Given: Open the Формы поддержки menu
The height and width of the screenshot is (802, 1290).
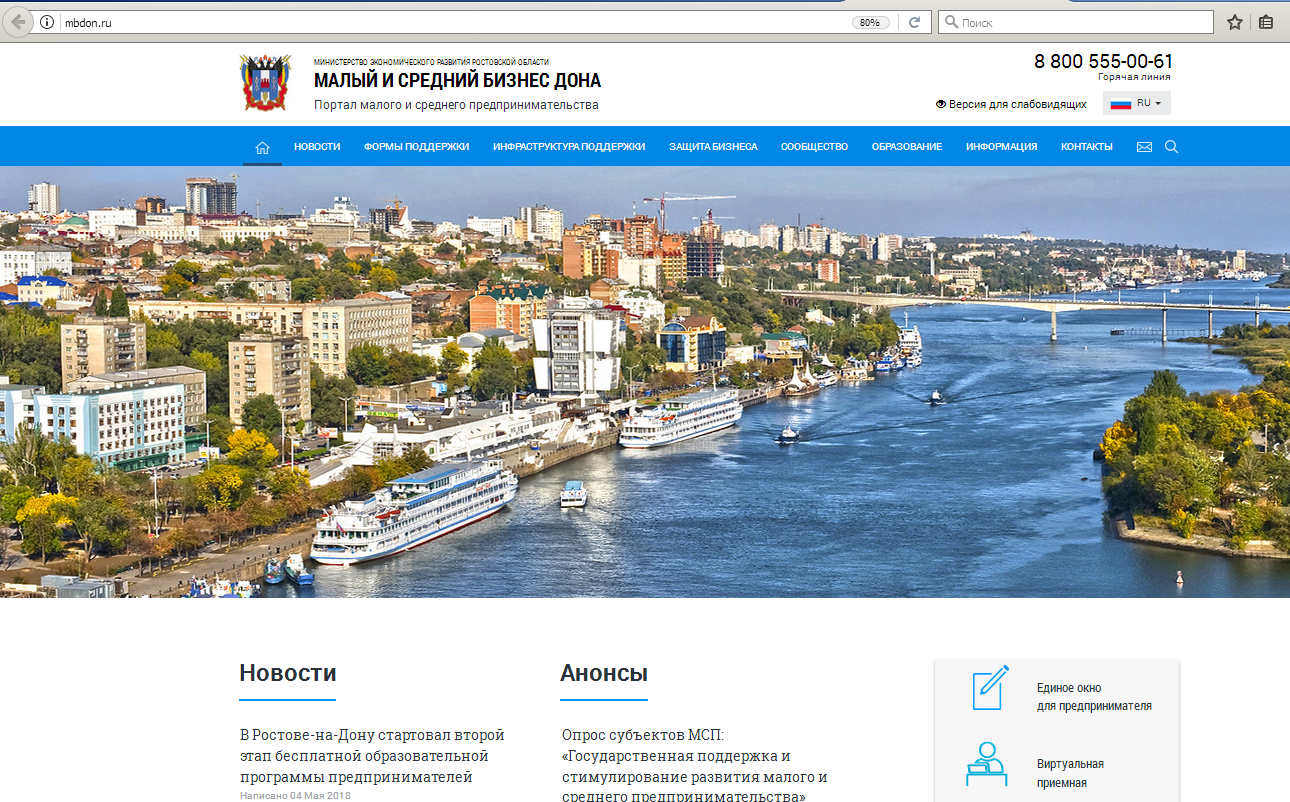Looking at the screenshot, I should coord(416,147).
